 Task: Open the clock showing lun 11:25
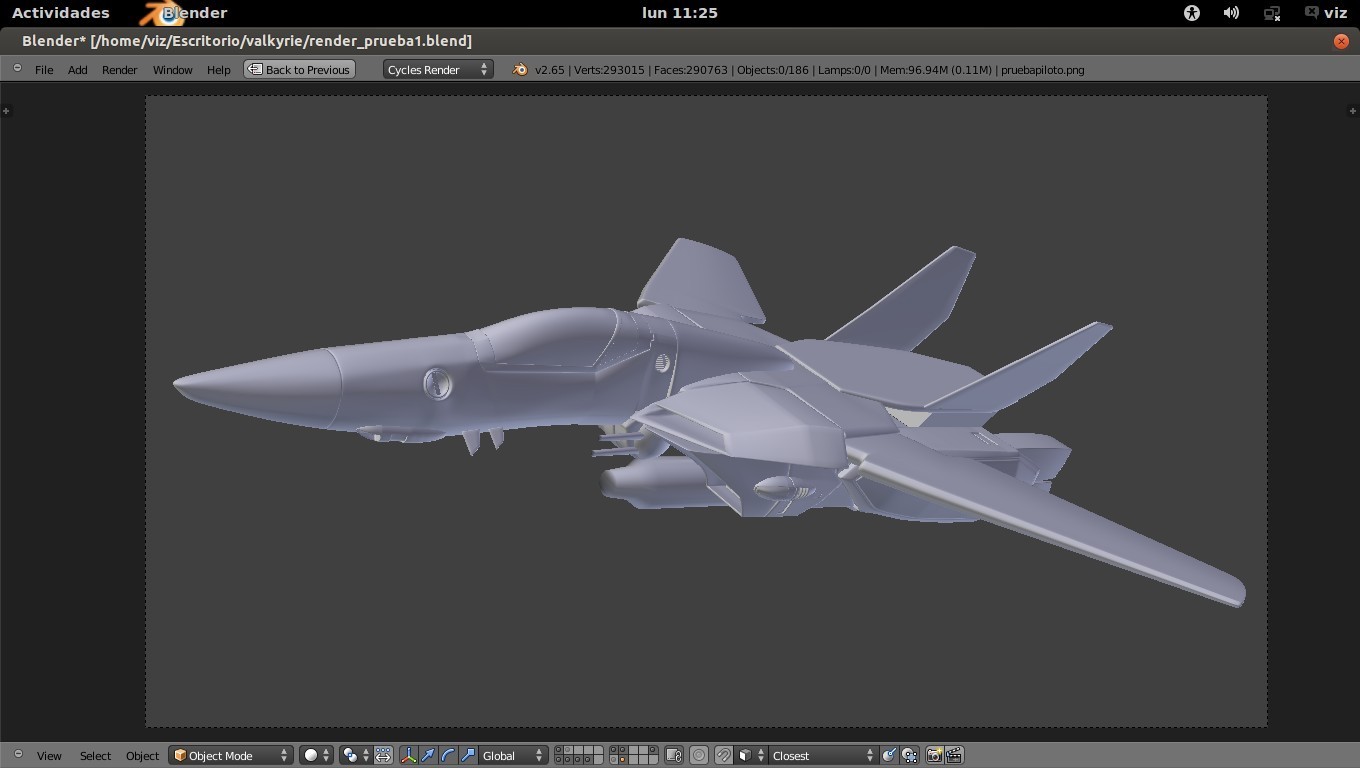(680, 13)
